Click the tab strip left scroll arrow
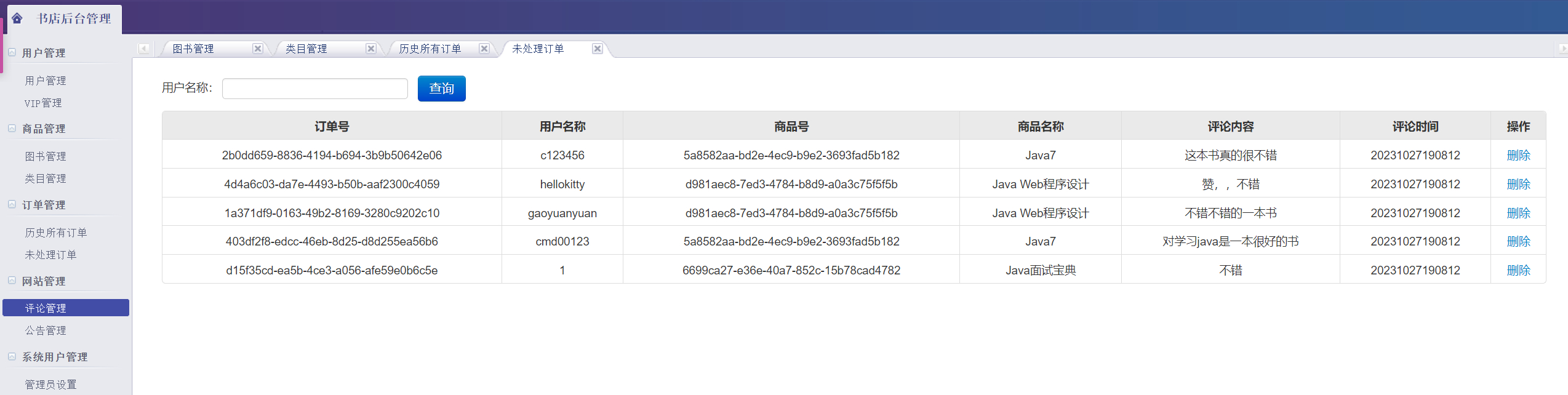The image size is (1568, 395). (144, 49)
